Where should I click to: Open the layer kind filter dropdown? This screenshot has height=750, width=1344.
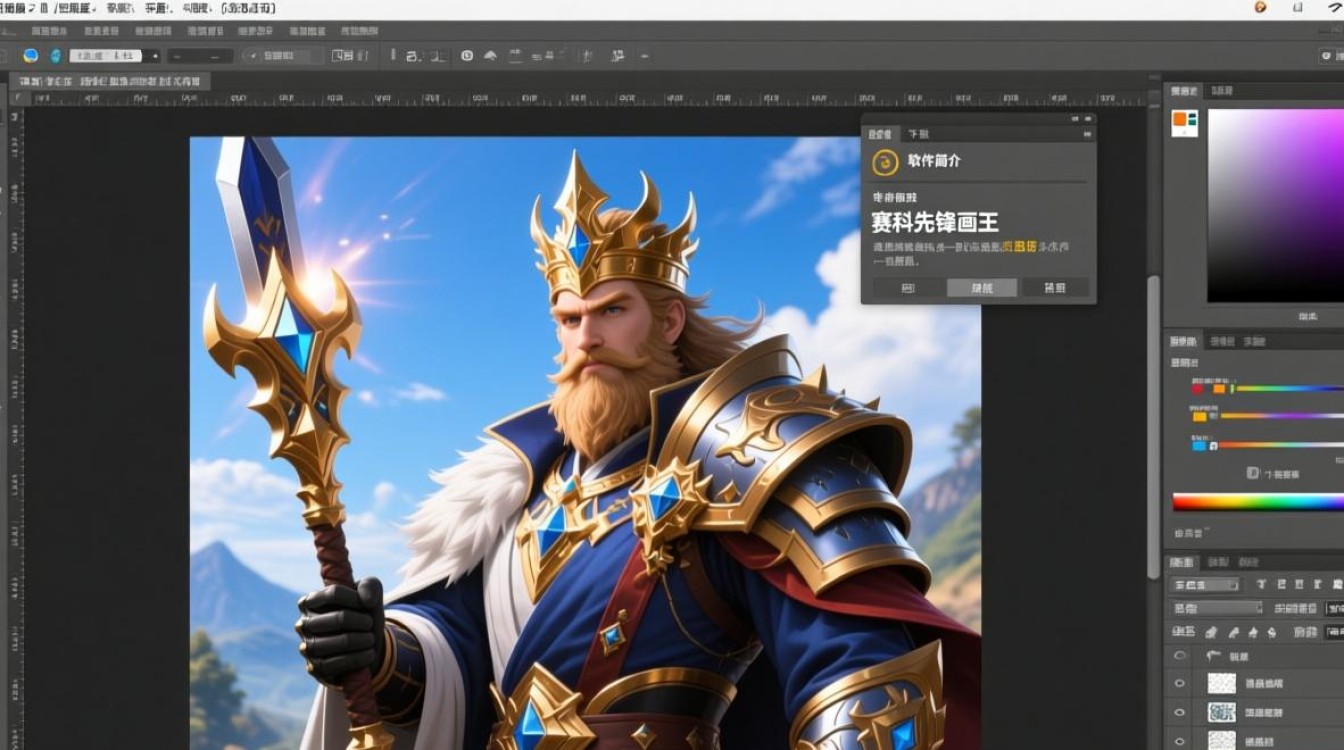pyautogui.click(x=1206, y=585)
